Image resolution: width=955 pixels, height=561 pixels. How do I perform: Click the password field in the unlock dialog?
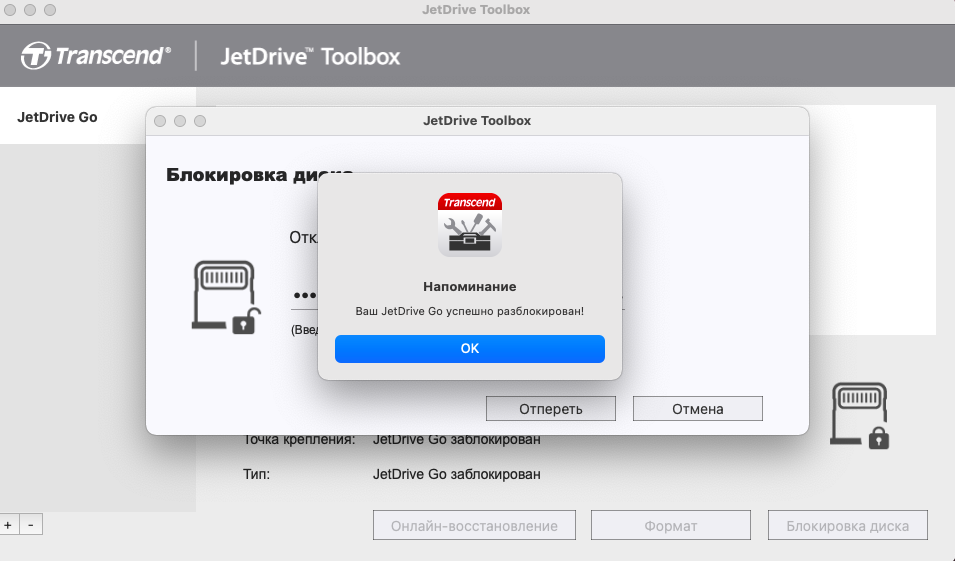[457, 296]
